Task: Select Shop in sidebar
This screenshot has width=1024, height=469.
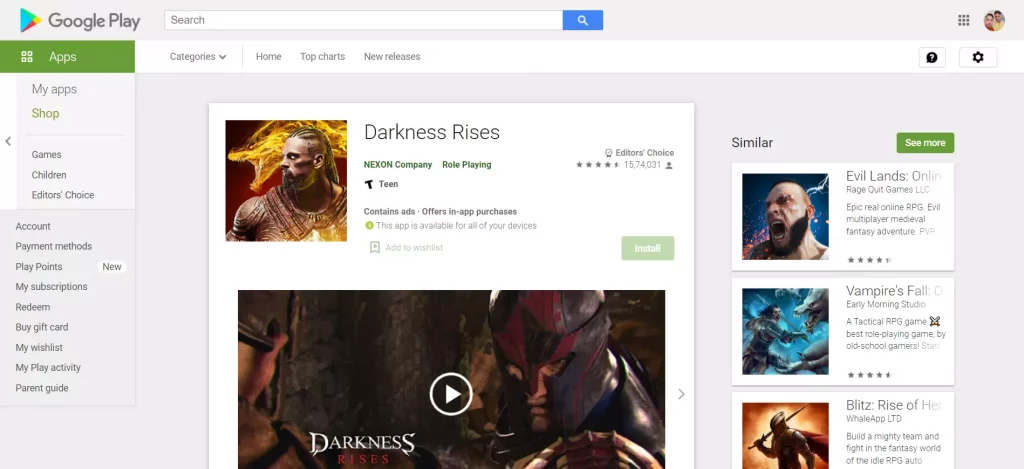Action: click(x=45, y=114)
